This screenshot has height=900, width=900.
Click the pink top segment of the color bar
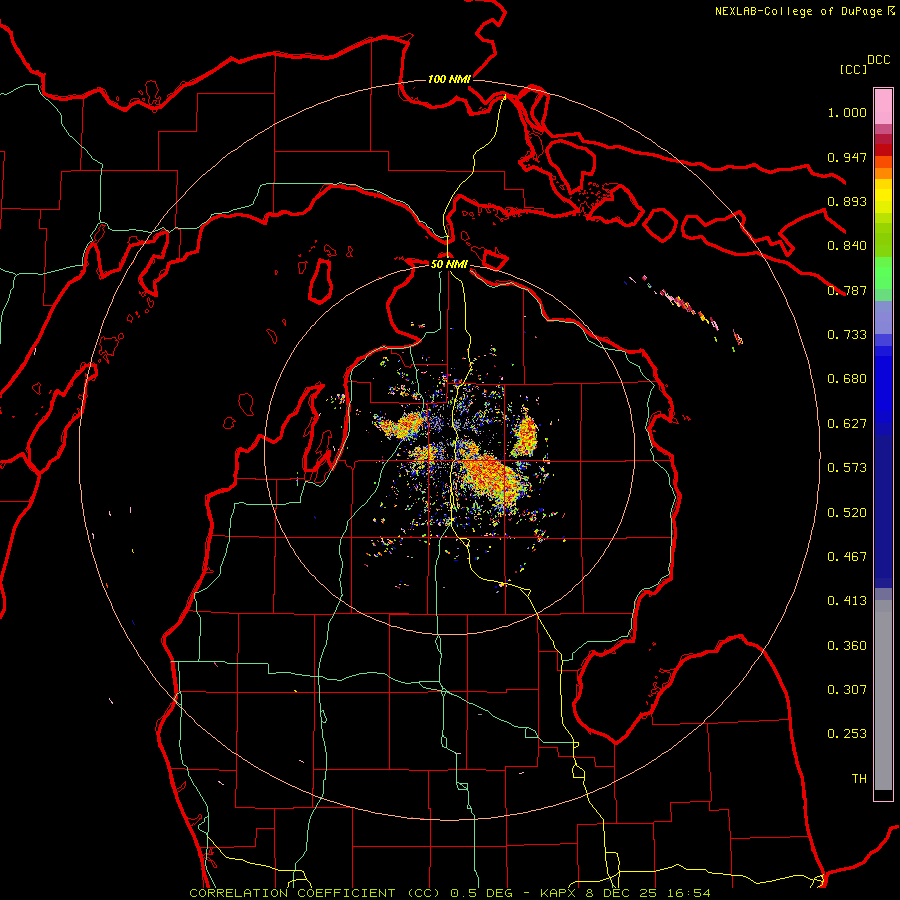(x=883, y=107)
